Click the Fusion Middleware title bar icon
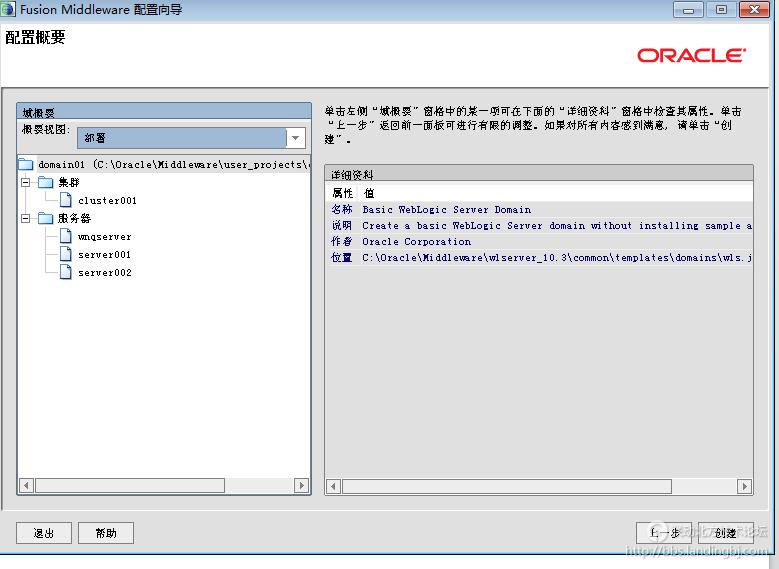The height and width of the screenshot is (569, 779). (10, 9)
